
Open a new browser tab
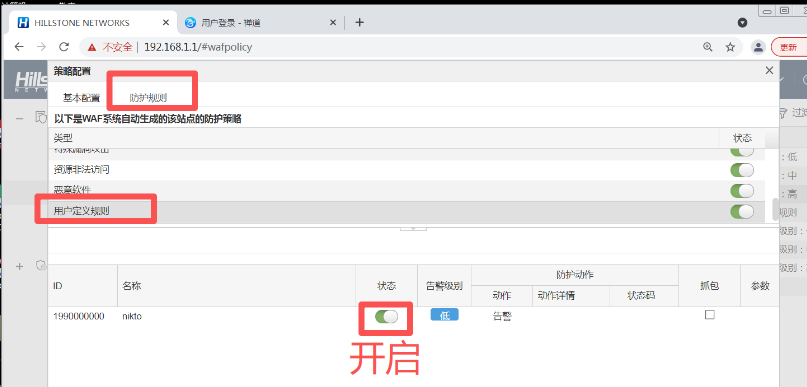(x=359, y=23)
